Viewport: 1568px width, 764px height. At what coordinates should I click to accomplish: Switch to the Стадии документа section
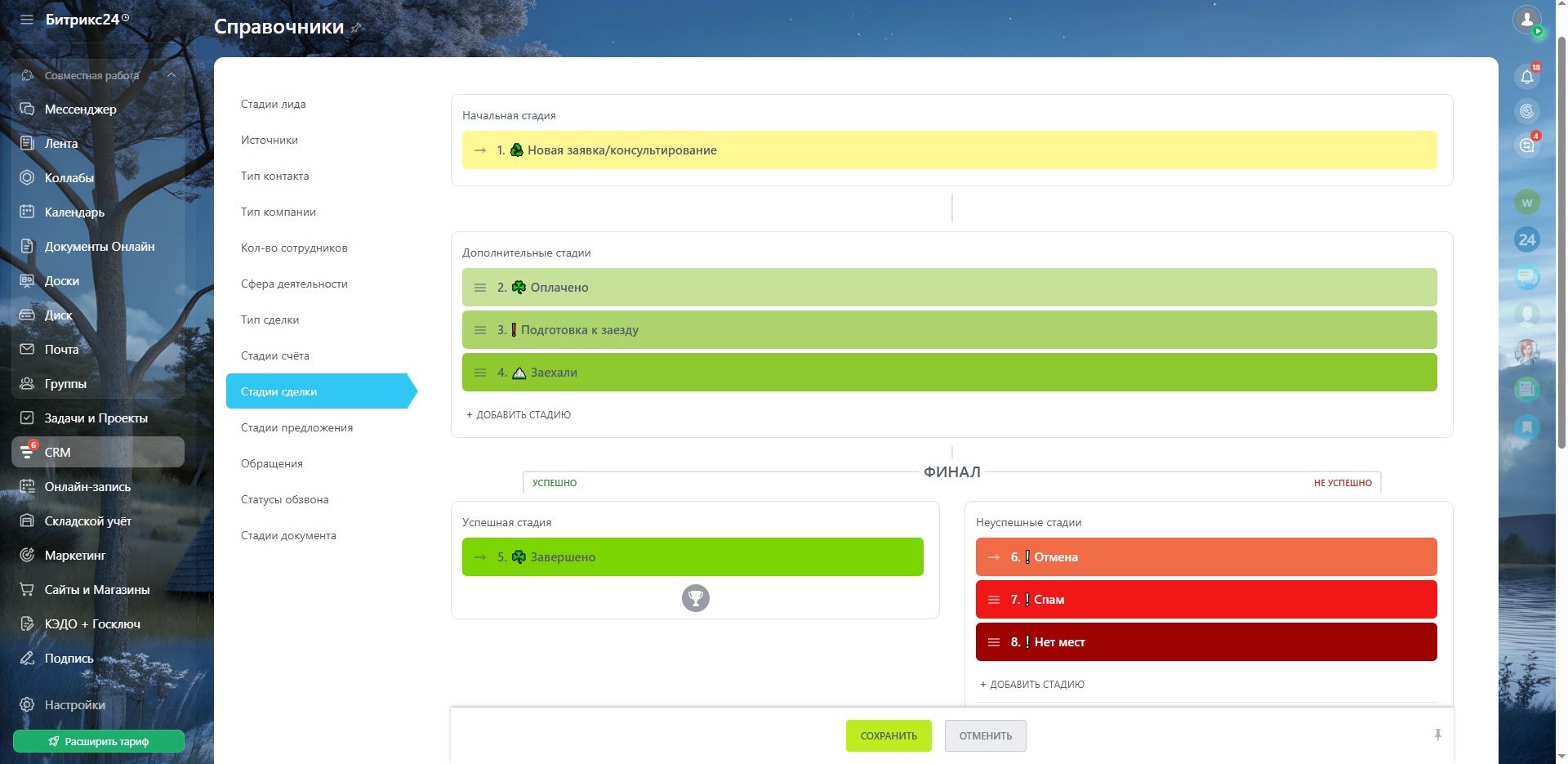tap(288, 536)
